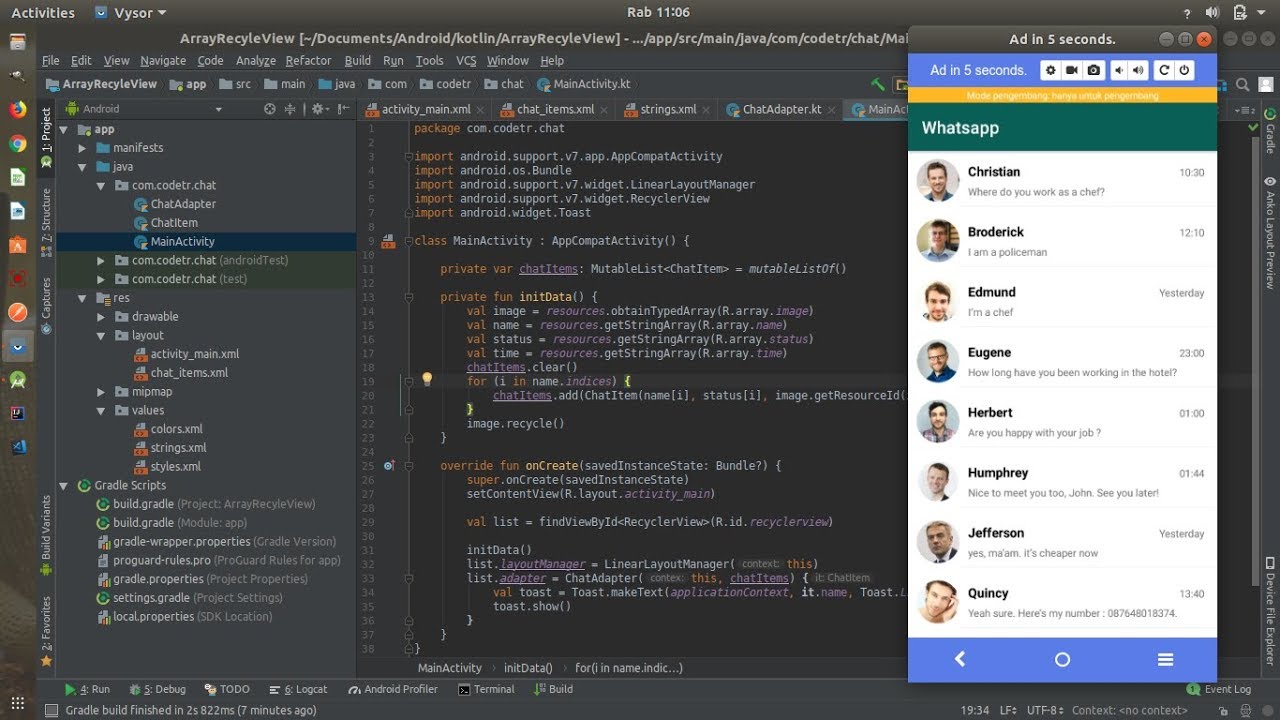
Task: Switch to the ChatAdapter.kt editor tab
Action: point(781,109)
